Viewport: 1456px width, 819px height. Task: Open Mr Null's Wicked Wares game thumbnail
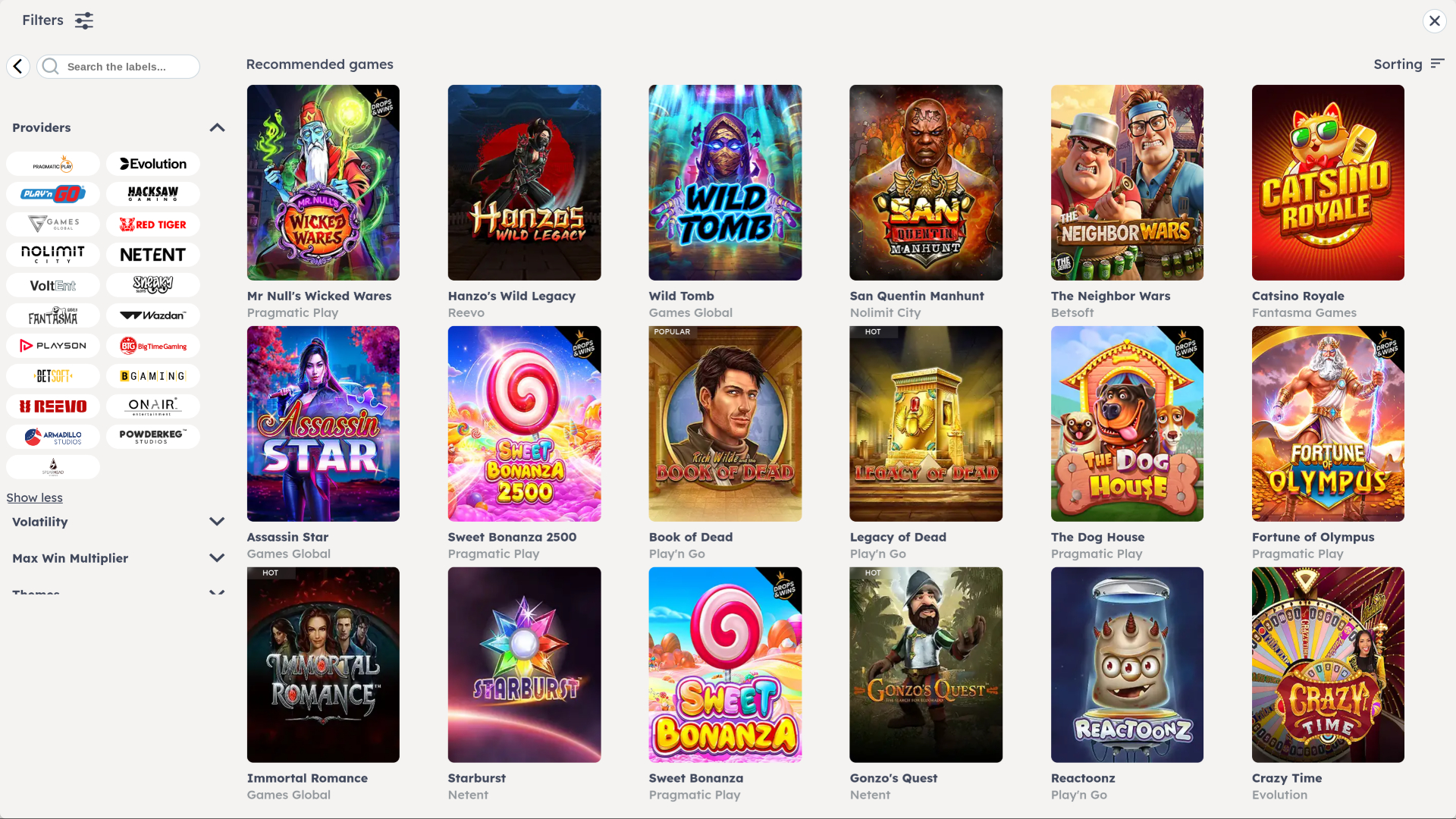(x=323, y=183)
